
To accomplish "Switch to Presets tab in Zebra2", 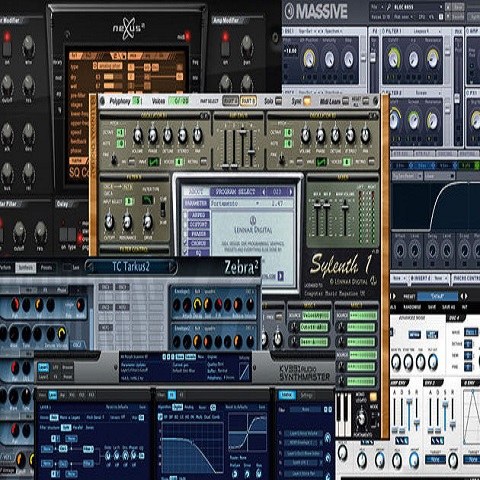I will (x=46, y=267).
